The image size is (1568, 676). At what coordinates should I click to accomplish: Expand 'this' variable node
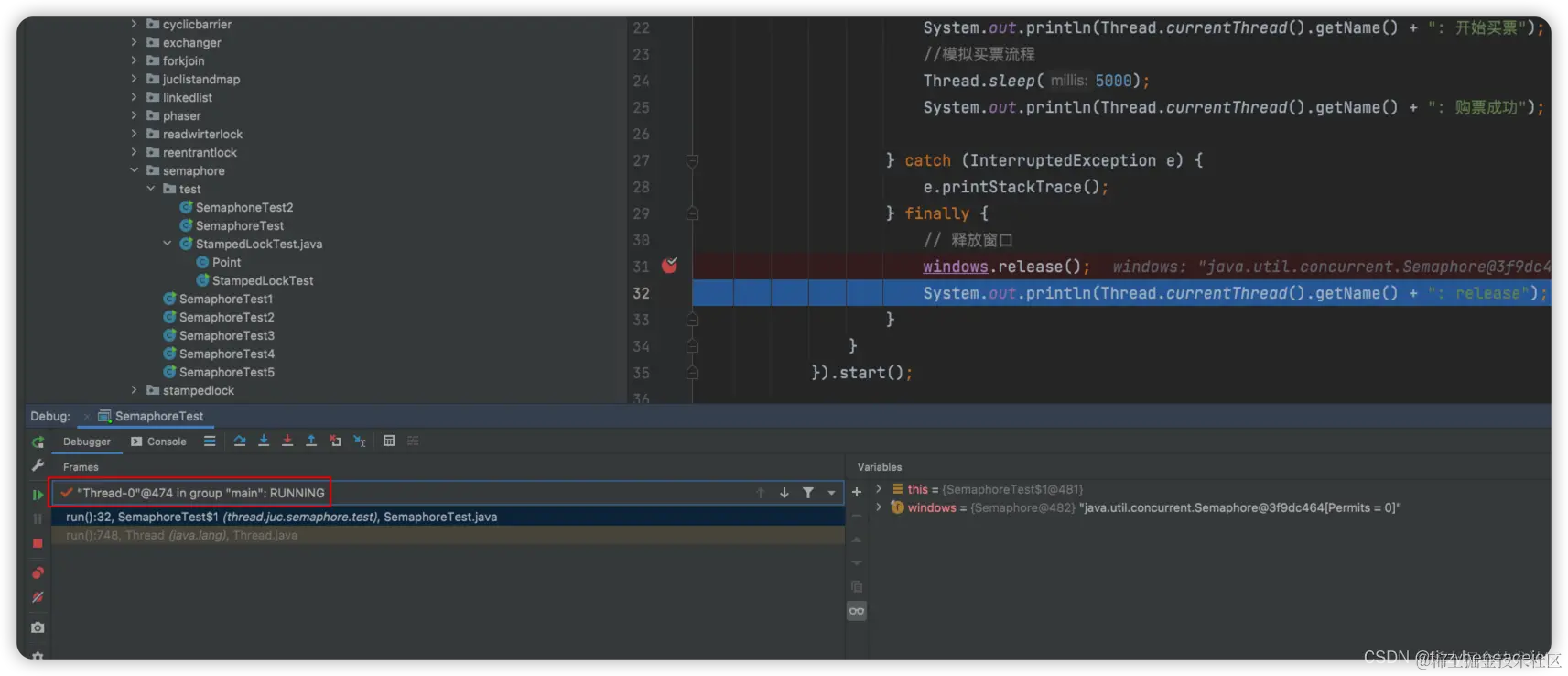879,489
